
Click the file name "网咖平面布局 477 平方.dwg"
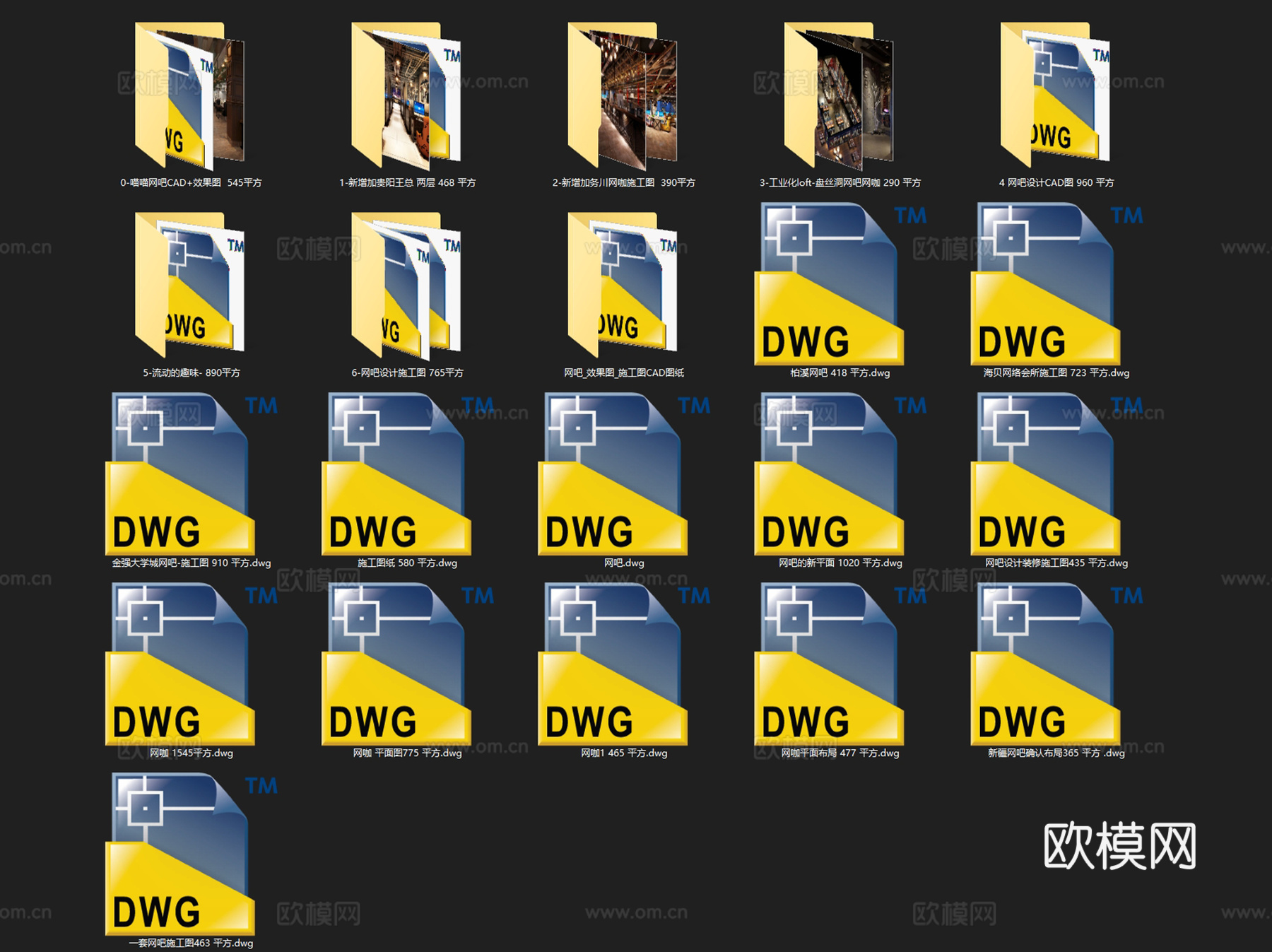pyautogui.click(x=840, y=753)
